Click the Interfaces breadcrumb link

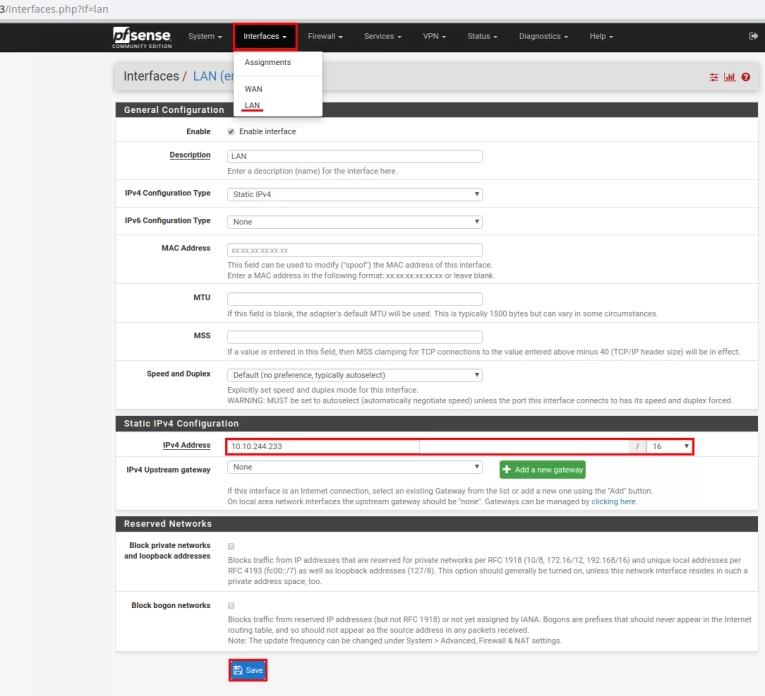(x=151, y=77)
